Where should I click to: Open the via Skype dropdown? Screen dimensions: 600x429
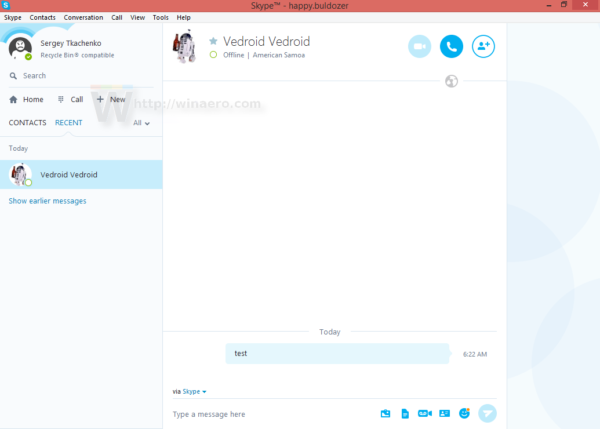coord(194,391)
